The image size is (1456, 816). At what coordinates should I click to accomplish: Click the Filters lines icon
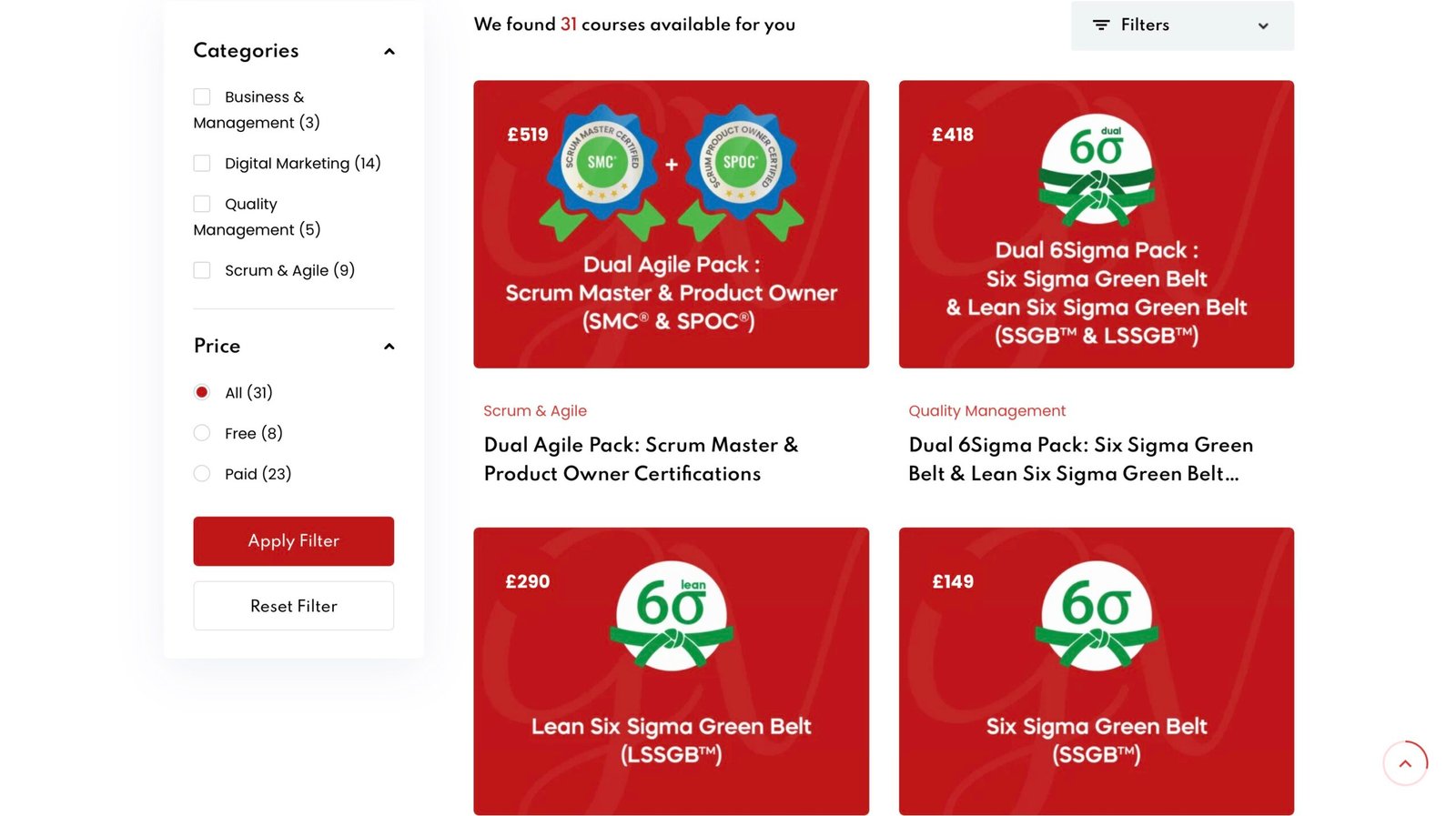(1101, 25)
